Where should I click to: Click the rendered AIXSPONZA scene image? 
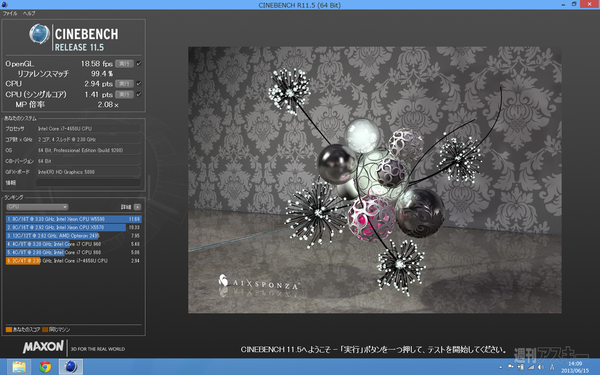click(x=375, y=180)
